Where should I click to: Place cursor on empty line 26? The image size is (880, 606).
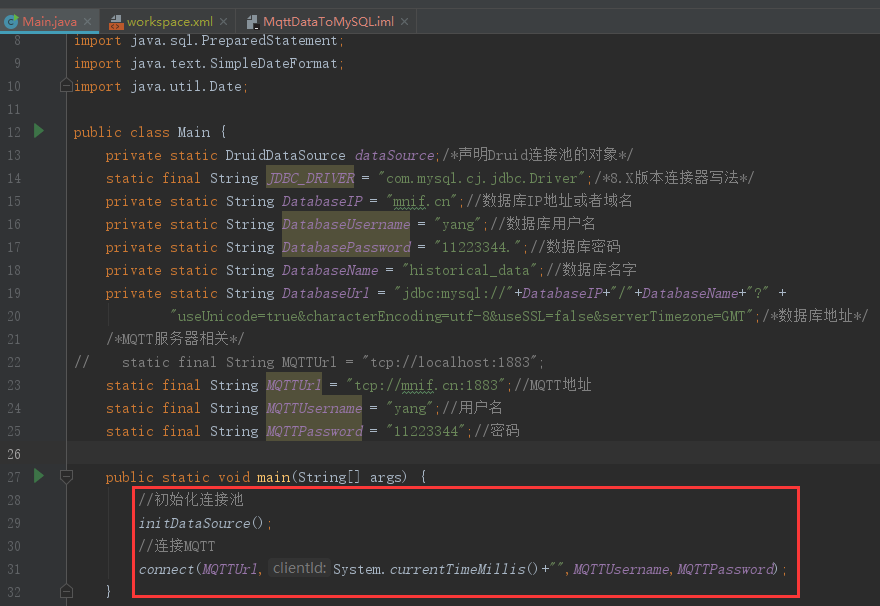point(471,453)
